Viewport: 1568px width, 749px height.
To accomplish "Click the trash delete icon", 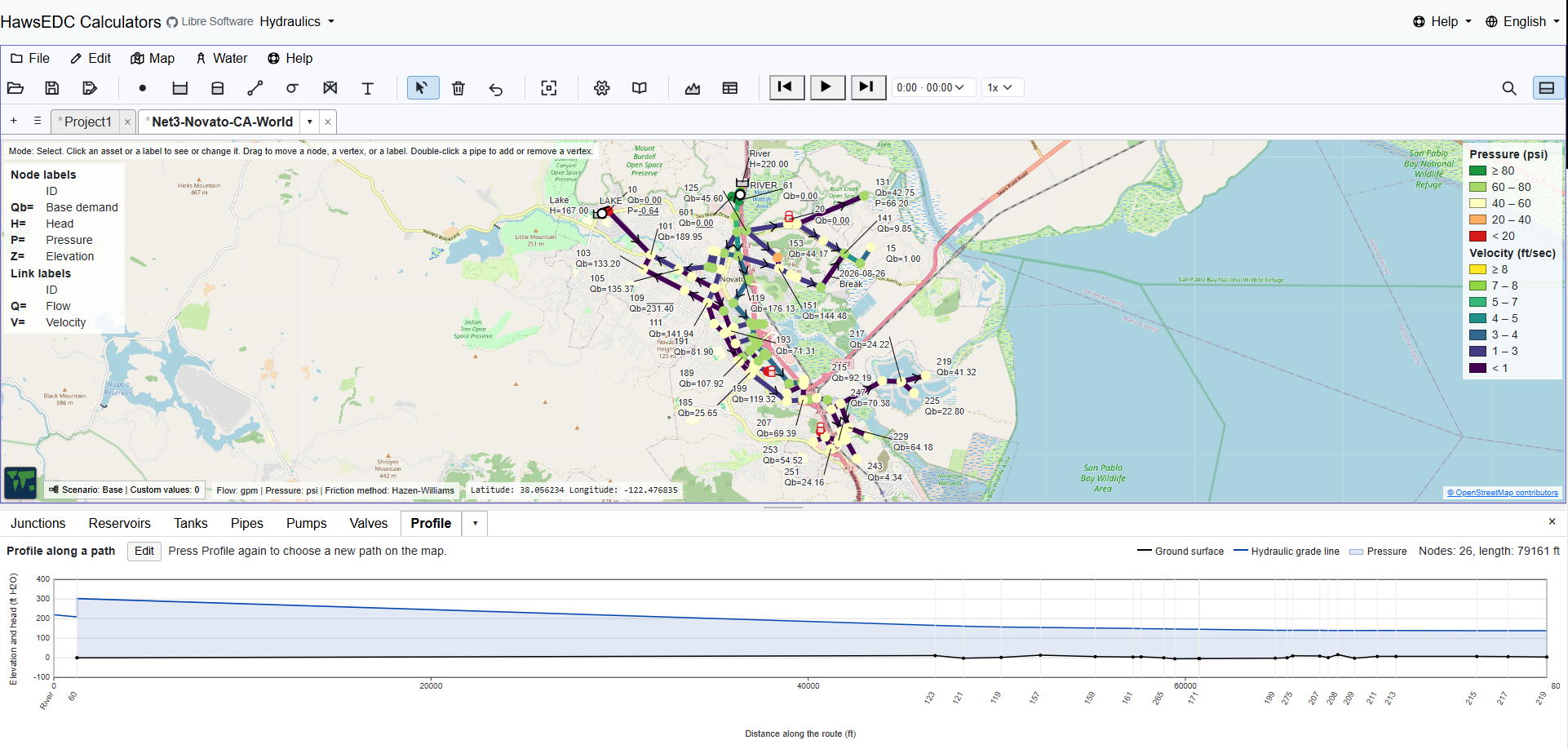I will [458, 88].
